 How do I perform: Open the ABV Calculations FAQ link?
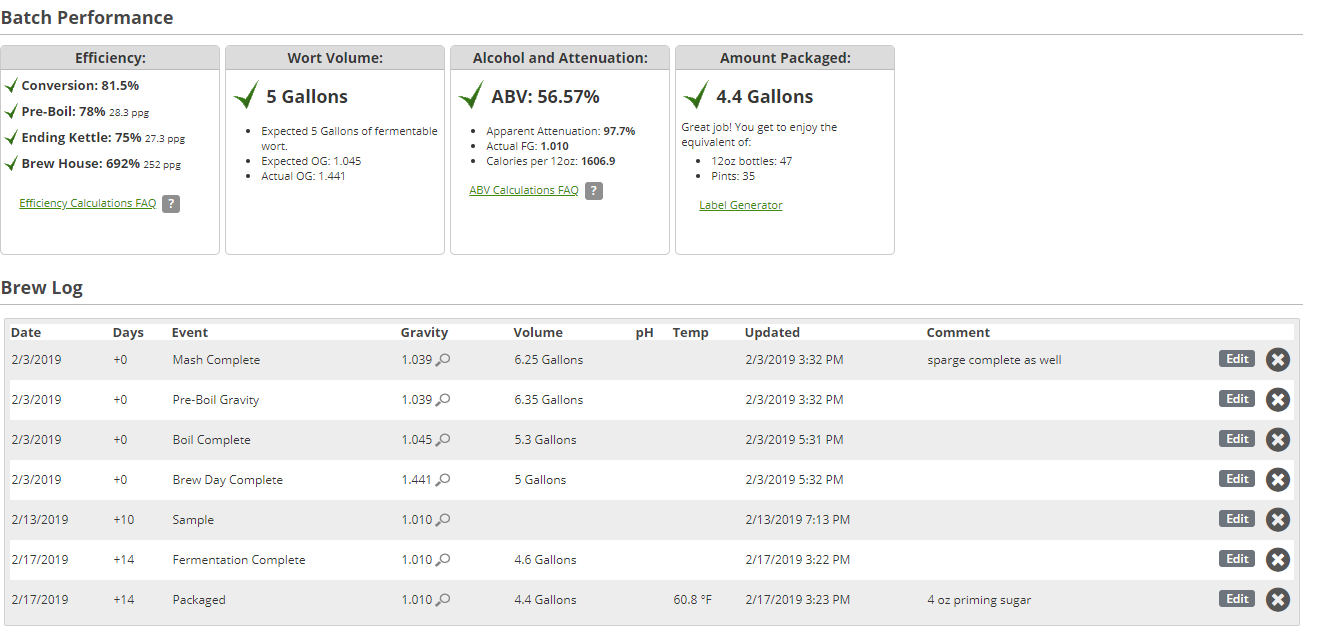[524, 190]
